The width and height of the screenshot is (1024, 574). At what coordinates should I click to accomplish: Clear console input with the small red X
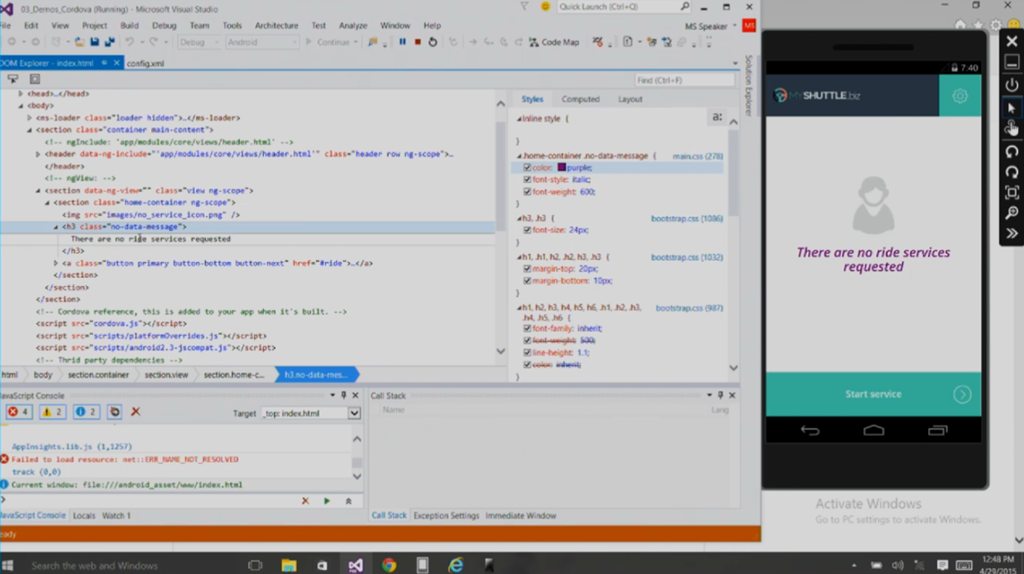[305, 501]
